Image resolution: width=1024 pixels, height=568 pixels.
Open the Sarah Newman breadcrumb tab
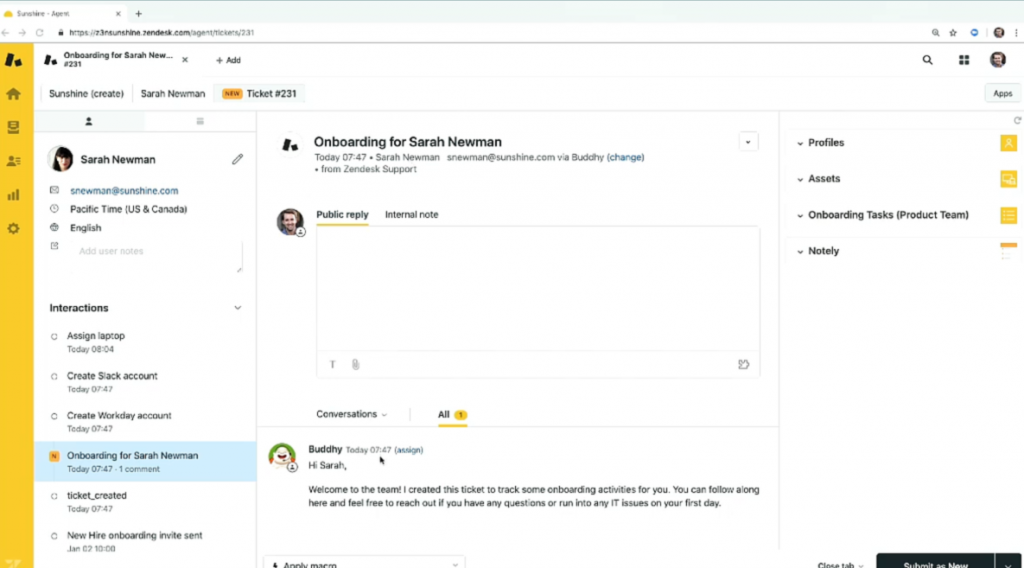172,94
